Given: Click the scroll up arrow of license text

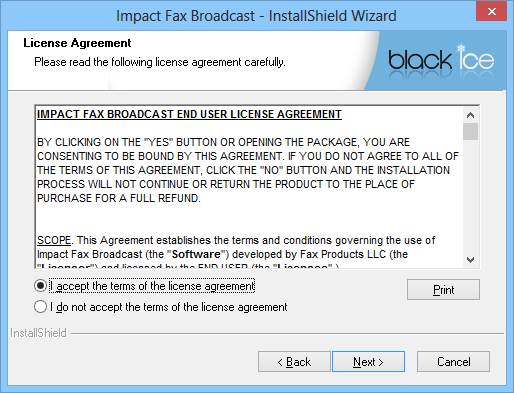Looking at the screenshot, I should pyautogui.click(x=470, y=115).
